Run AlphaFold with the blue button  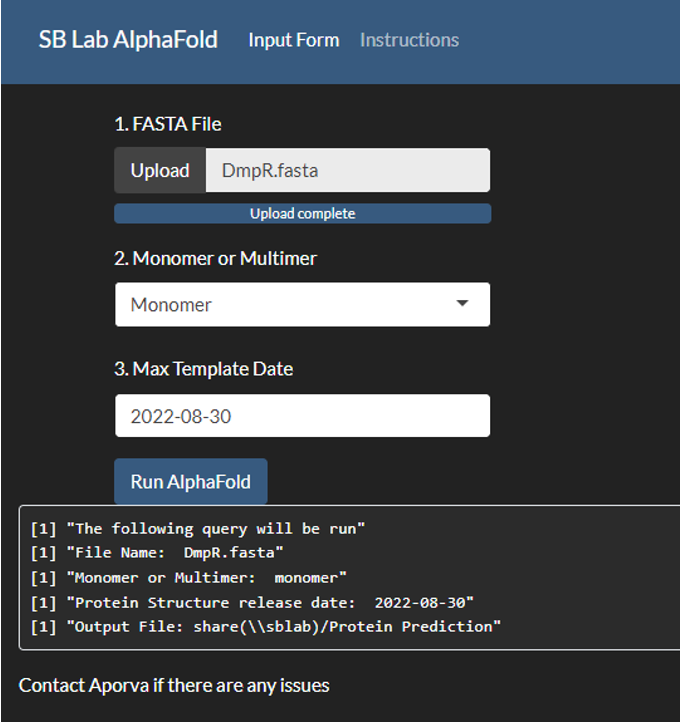point(190,482)
